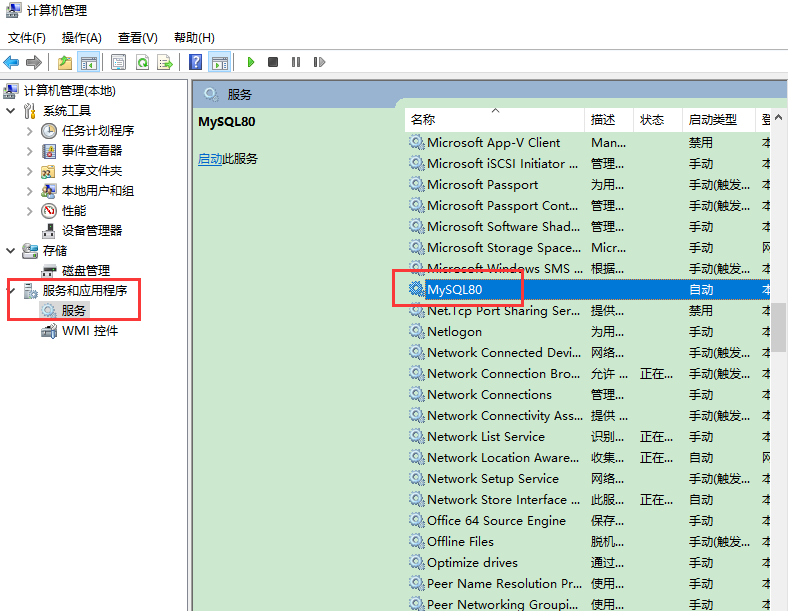Screen dimensions: 788x611
Task: Collapse the 系统工具 tree node
Action: pyautogui.click(x=11, y=111)
